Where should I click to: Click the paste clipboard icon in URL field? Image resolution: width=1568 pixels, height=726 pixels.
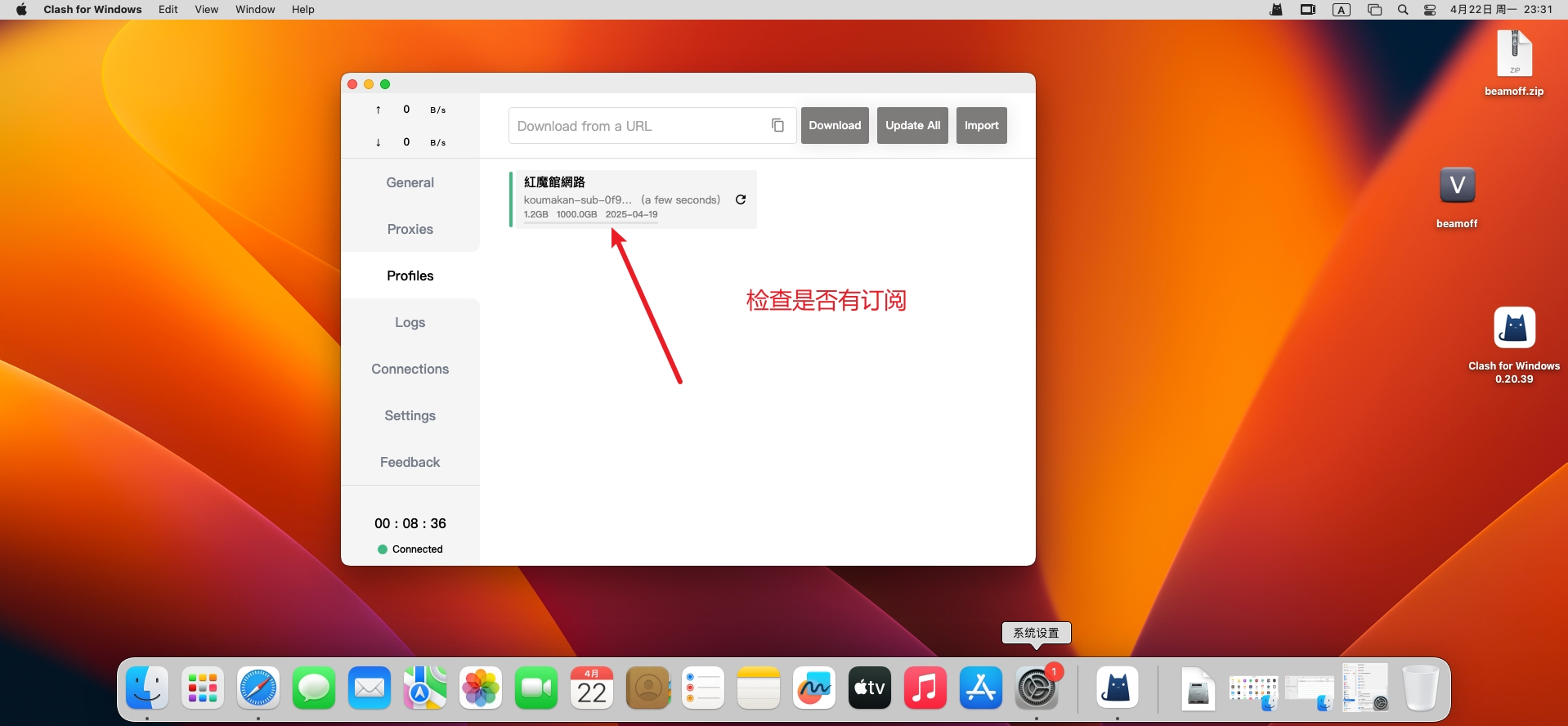[x=777, y=125]
